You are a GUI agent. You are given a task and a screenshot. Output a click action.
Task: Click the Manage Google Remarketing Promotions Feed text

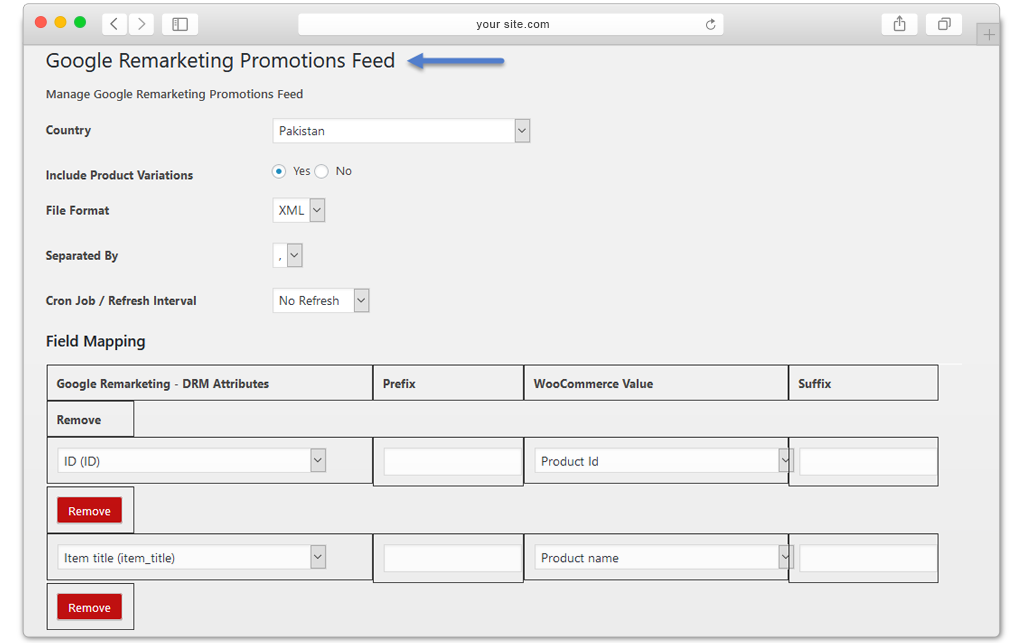pos(174,94)
